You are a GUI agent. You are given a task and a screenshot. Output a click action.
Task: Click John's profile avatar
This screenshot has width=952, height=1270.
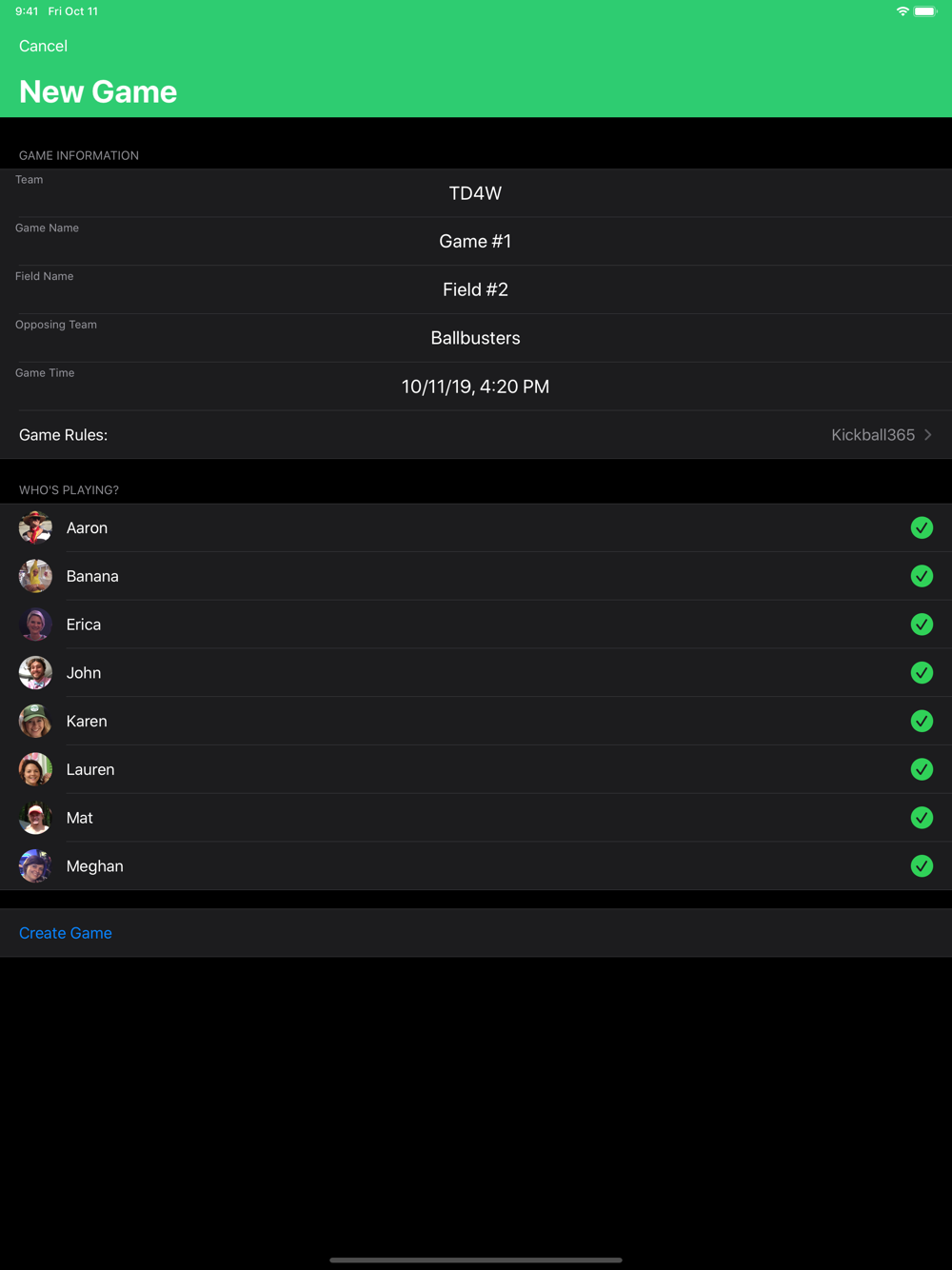[35, 673]
